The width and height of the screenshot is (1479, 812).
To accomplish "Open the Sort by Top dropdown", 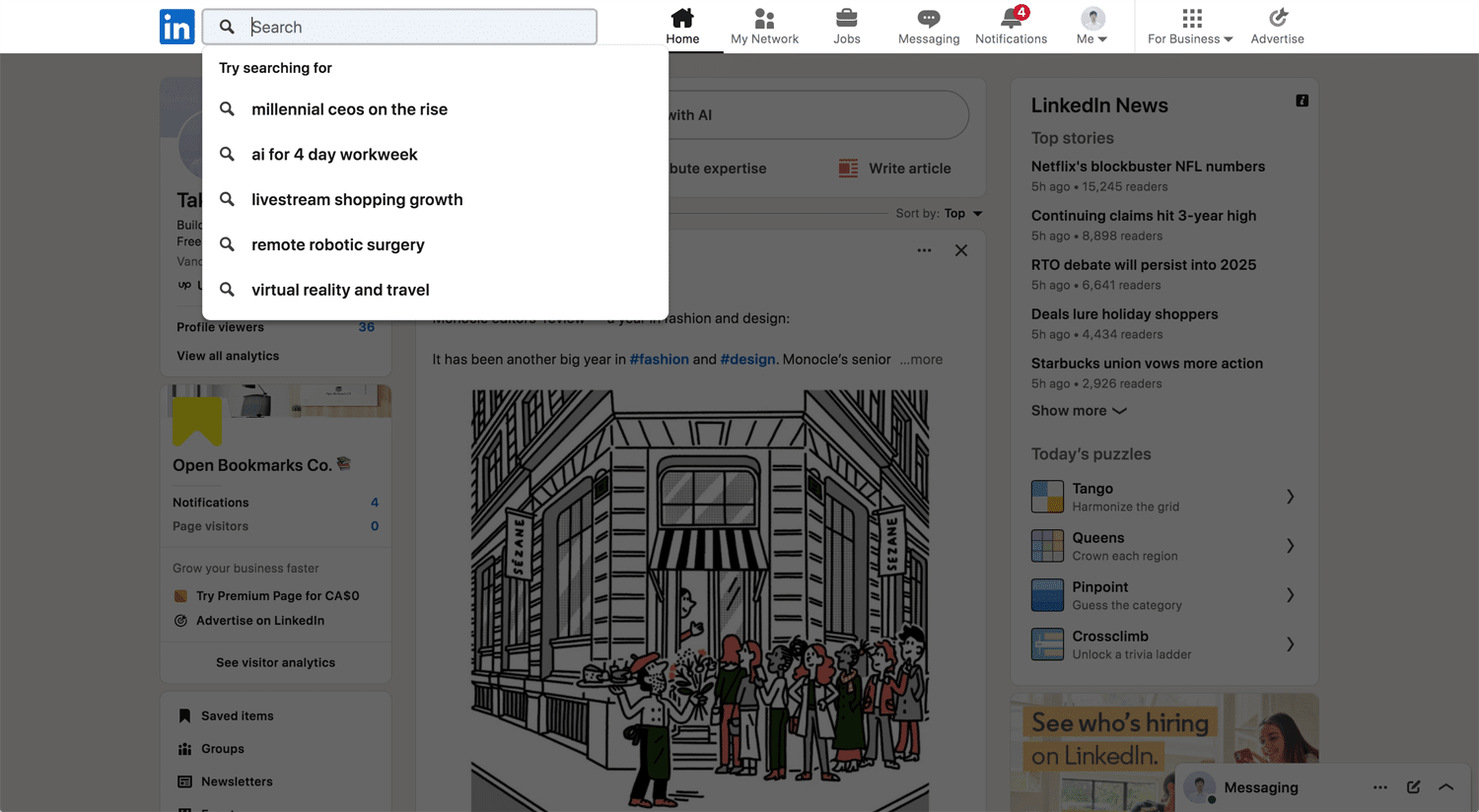I will [940, 214].
